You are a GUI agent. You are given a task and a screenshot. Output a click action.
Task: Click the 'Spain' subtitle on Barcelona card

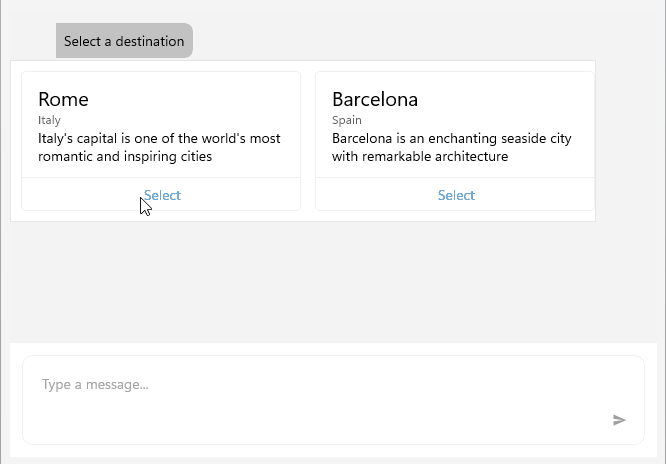pos(347,120)
